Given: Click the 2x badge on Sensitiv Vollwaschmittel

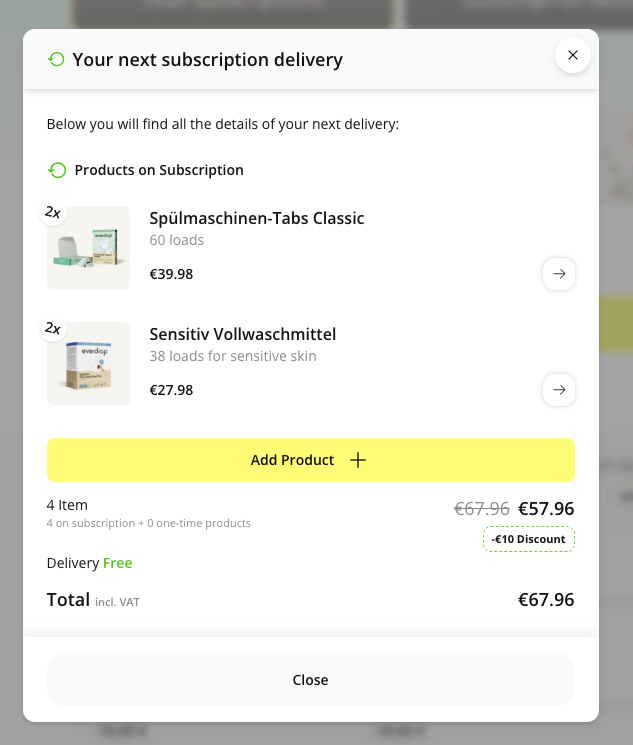Looking at the screenshot, I should point(52,328).
